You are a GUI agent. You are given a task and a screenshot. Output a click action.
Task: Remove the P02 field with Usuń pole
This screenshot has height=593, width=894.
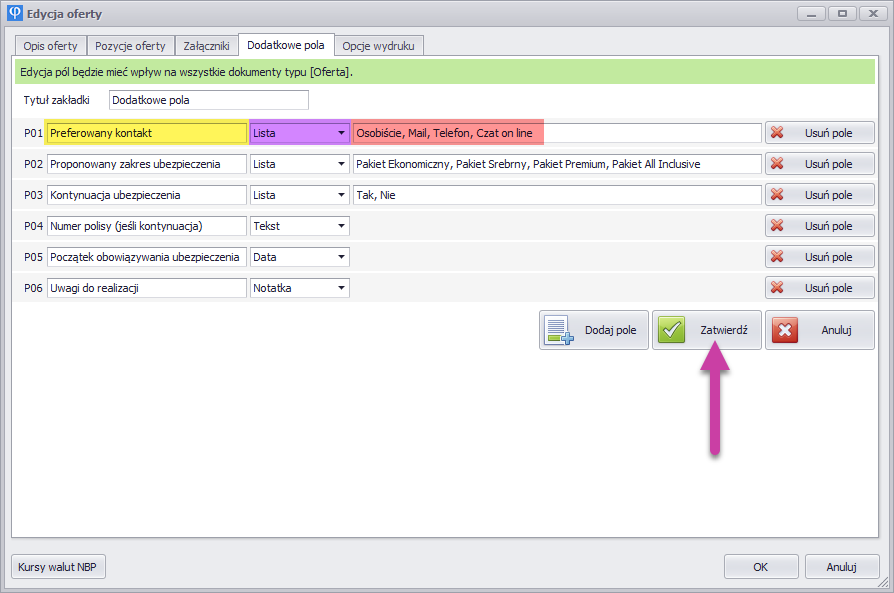coord(819,164)
